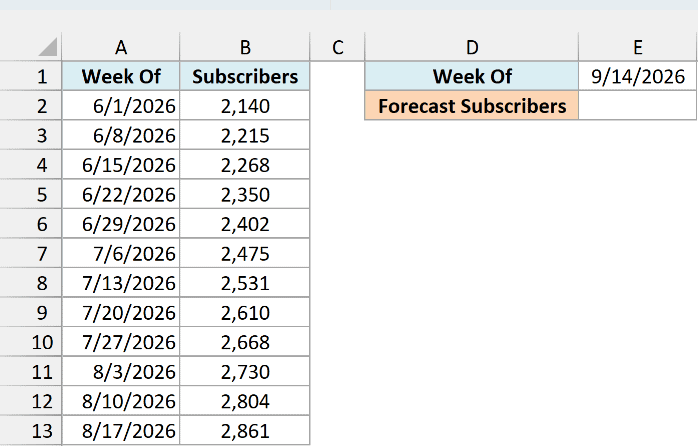Select row 12 header
Image resolution: width=698 pixels, height=446 pixels.
pos(31,401)
